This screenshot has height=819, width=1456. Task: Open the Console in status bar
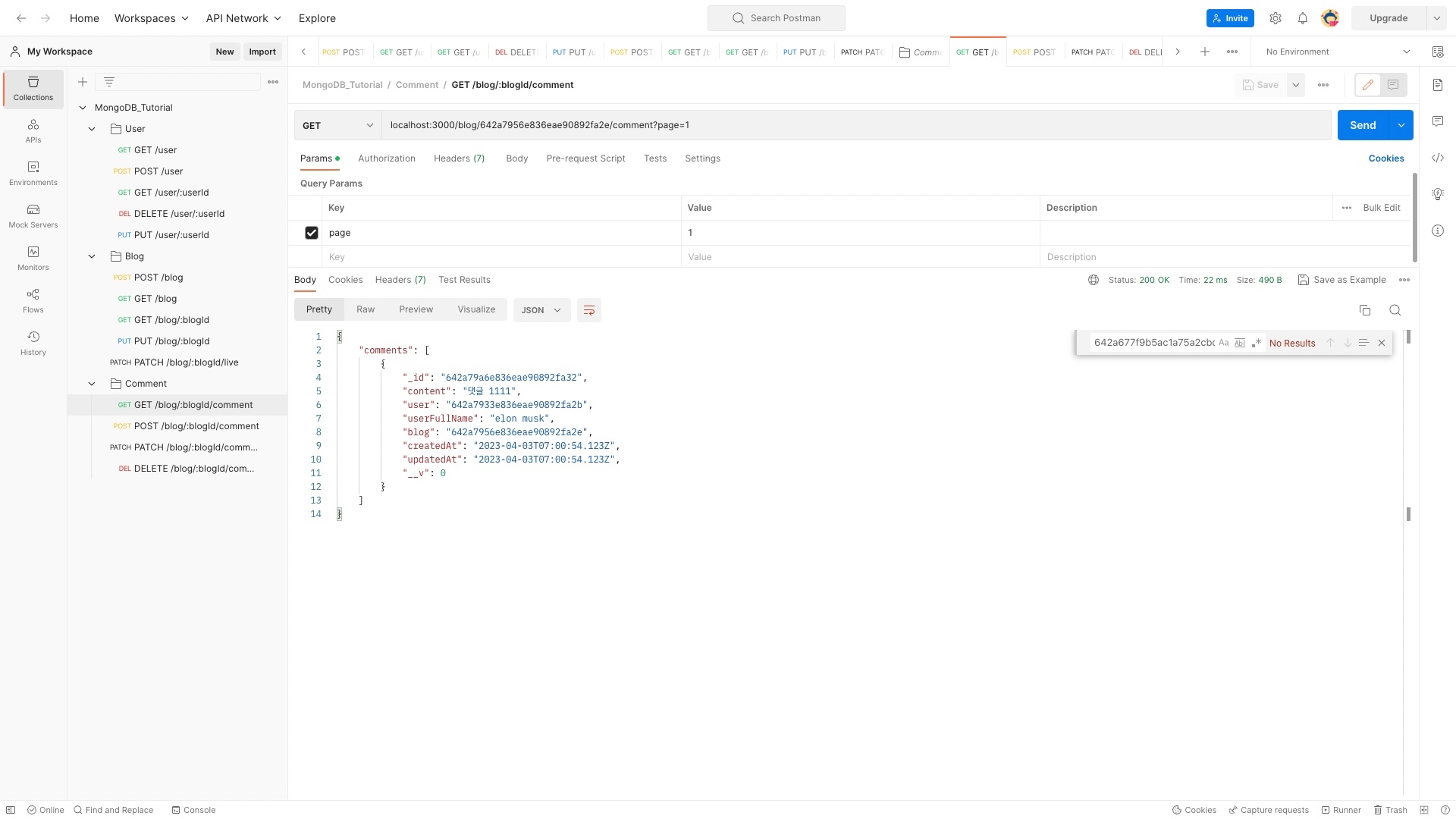(193, 810)
